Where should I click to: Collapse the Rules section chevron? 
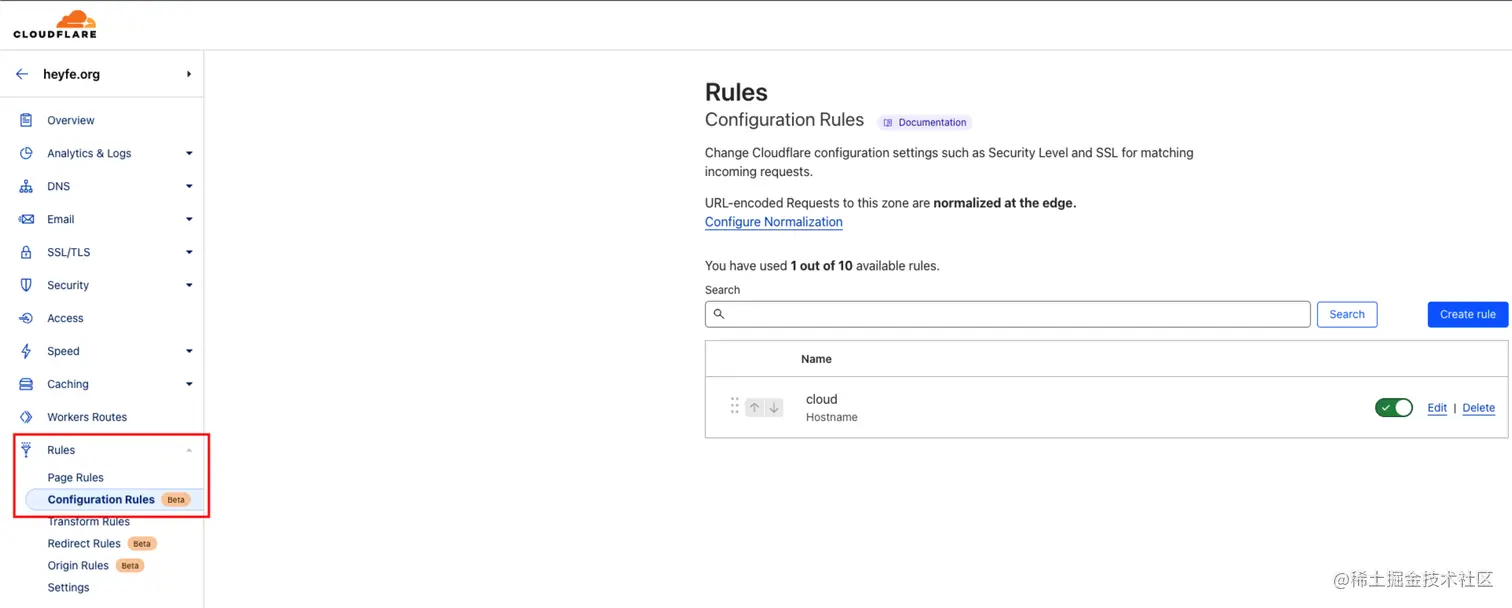coord(189,450)
